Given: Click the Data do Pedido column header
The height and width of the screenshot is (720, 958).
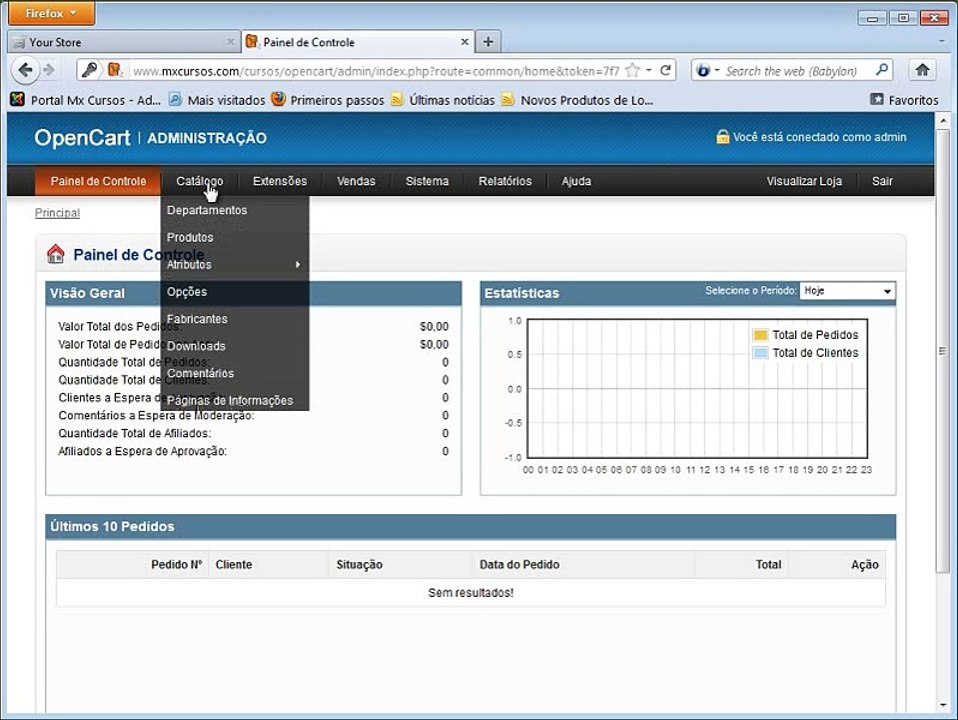Looking at the screenshot, I should (x=519, y=564).
